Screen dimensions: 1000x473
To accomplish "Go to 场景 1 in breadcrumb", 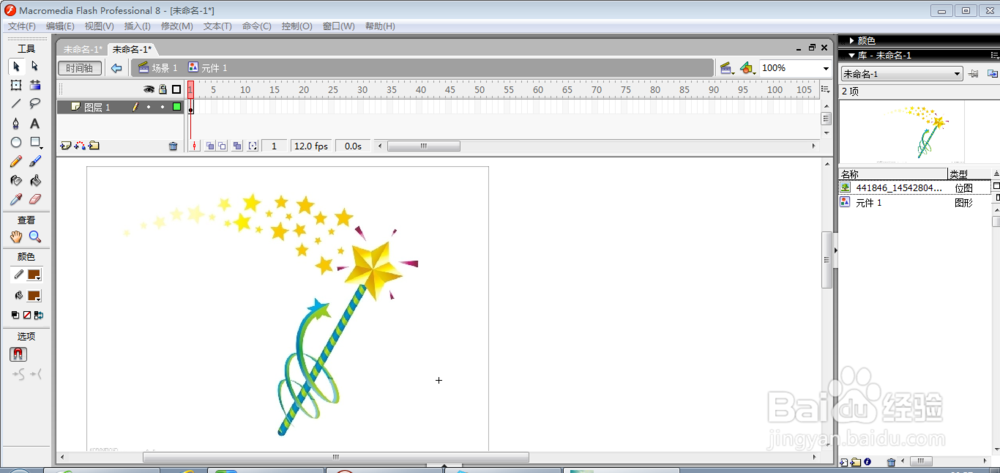I will coord(158,68).
